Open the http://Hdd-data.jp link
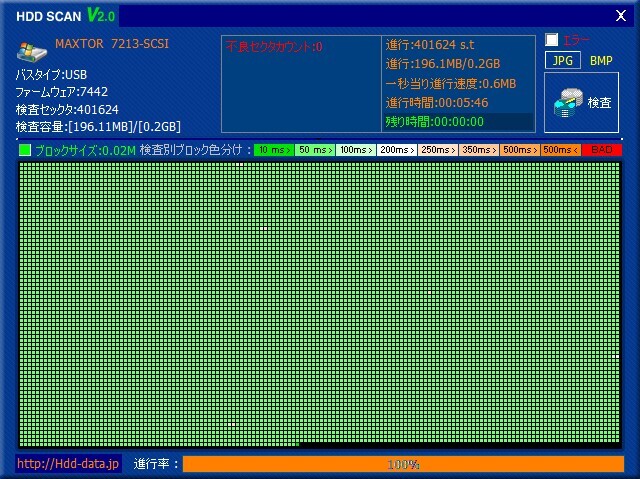The image size is (640, 479). pos(68,463)
